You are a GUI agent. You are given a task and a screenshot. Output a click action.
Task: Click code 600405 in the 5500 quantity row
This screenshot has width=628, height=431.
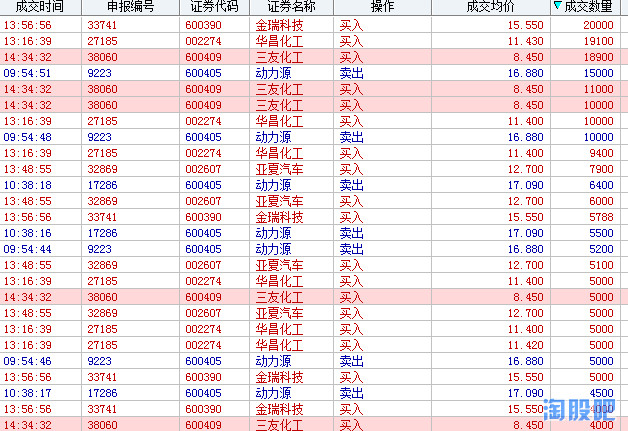203,233
